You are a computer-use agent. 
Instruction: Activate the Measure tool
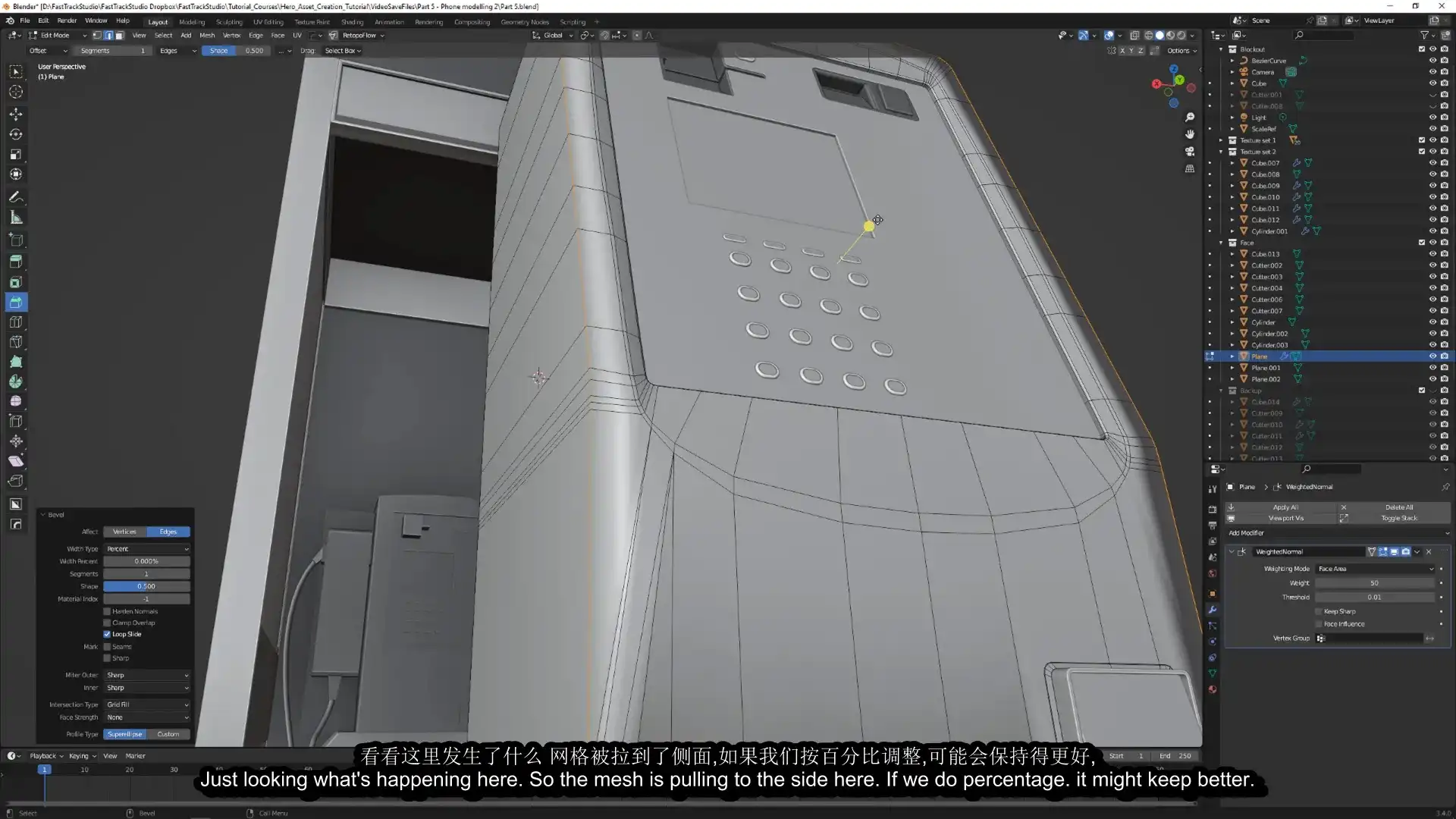pyautogui.click(x=16, y=218)
